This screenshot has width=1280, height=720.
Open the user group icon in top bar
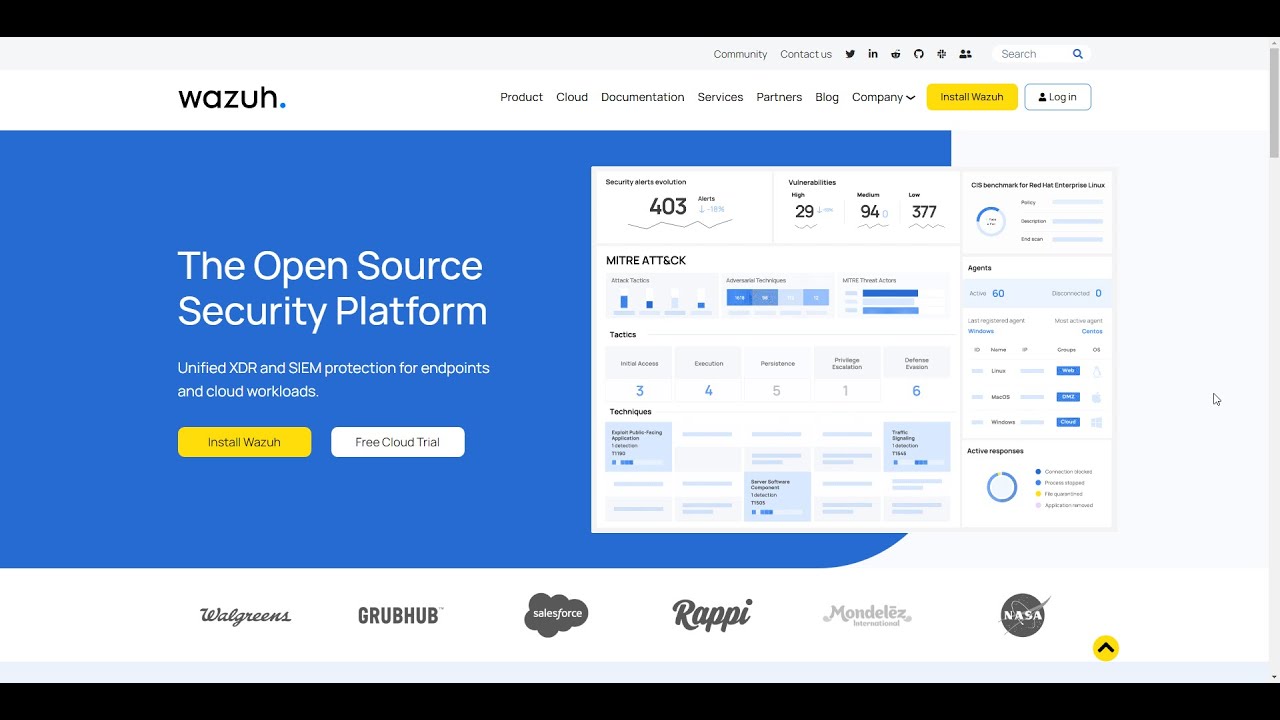click(965, 54)
